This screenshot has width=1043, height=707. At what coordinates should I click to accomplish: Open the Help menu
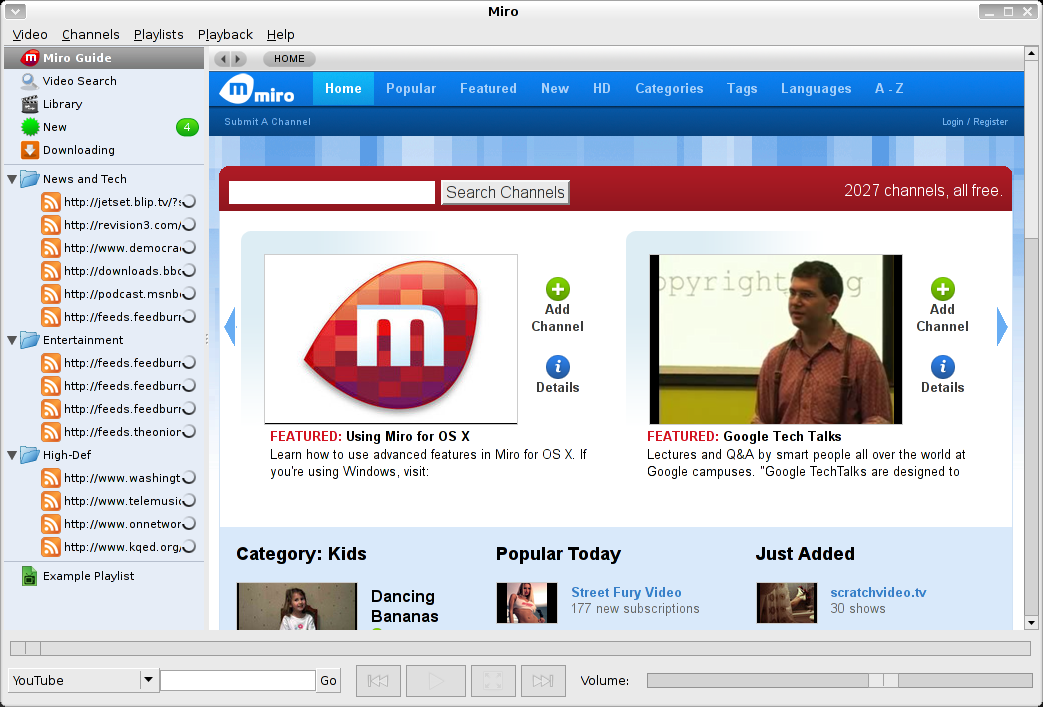coord(281,35)
